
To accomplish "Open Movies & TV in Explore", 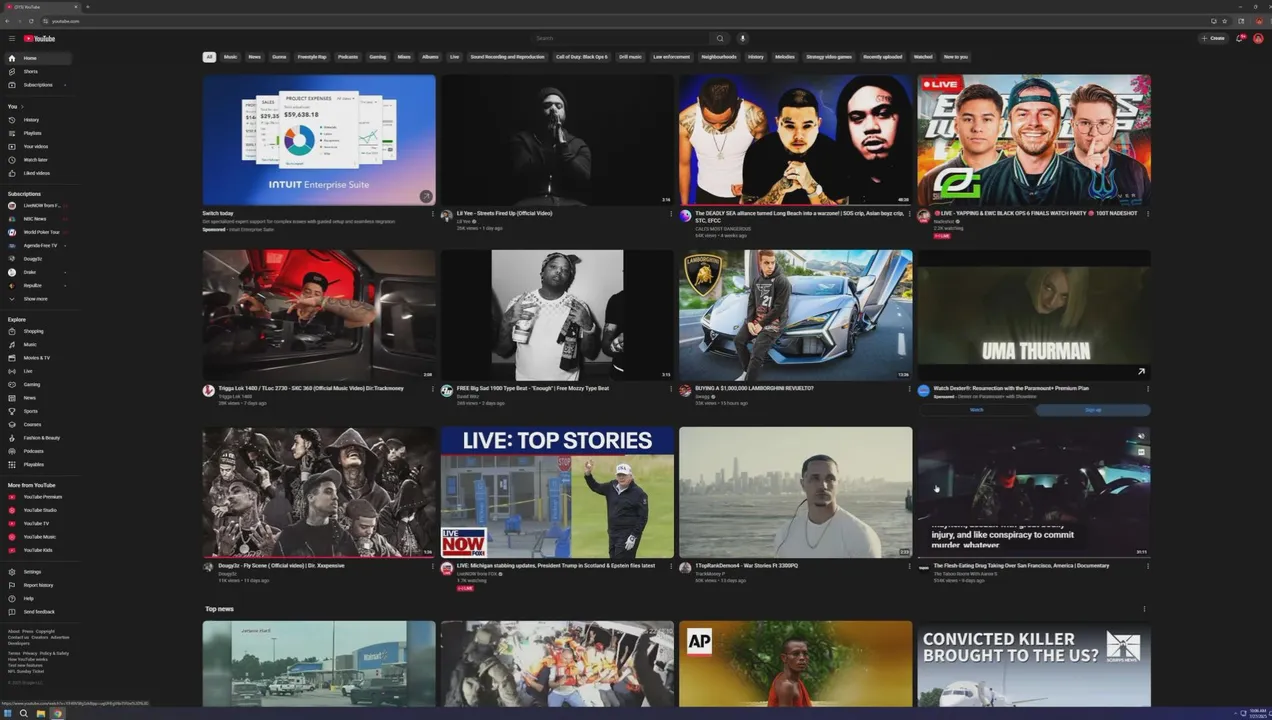I will coord(38,358).
